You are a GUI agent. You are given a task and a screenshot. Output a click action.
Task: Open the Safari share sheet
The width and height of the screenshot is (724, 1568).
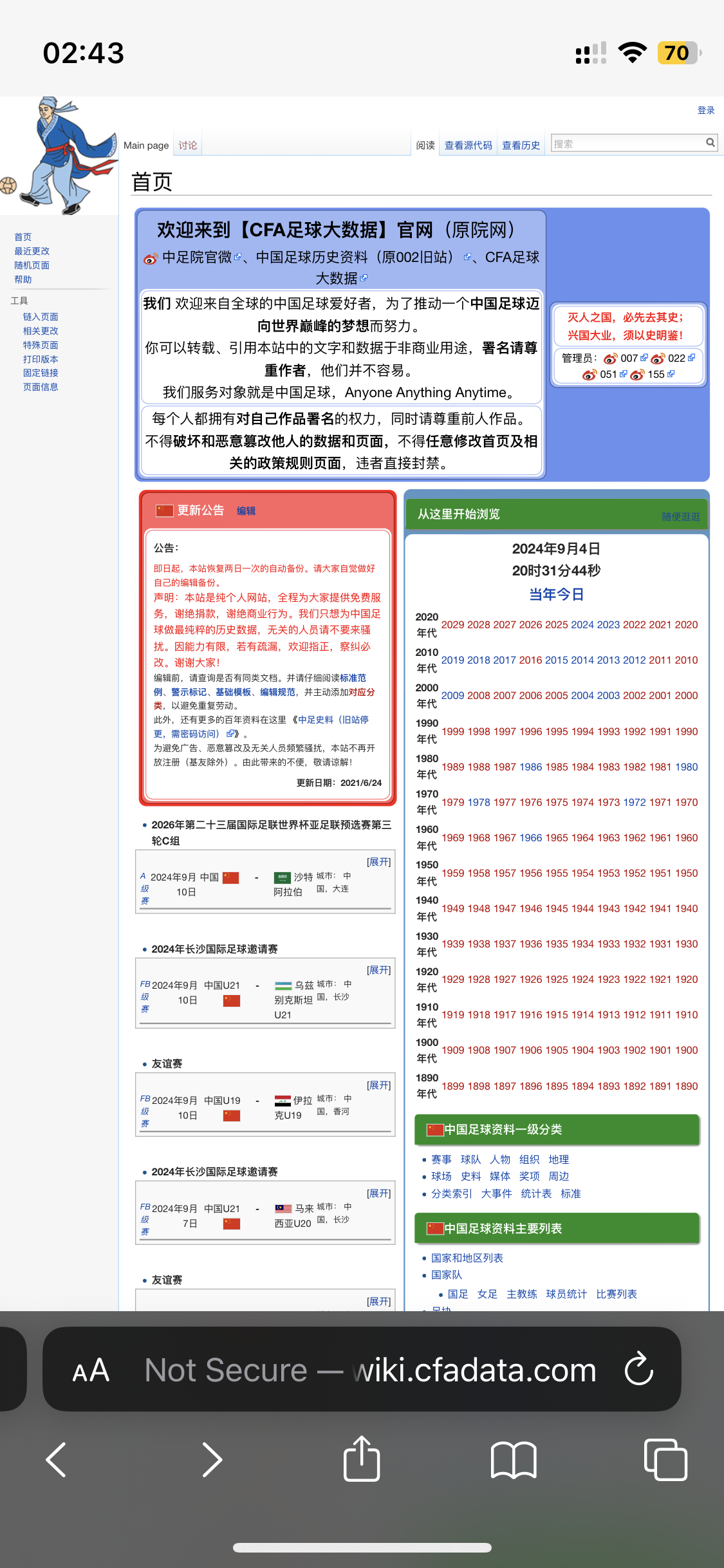pos(362,1459)
